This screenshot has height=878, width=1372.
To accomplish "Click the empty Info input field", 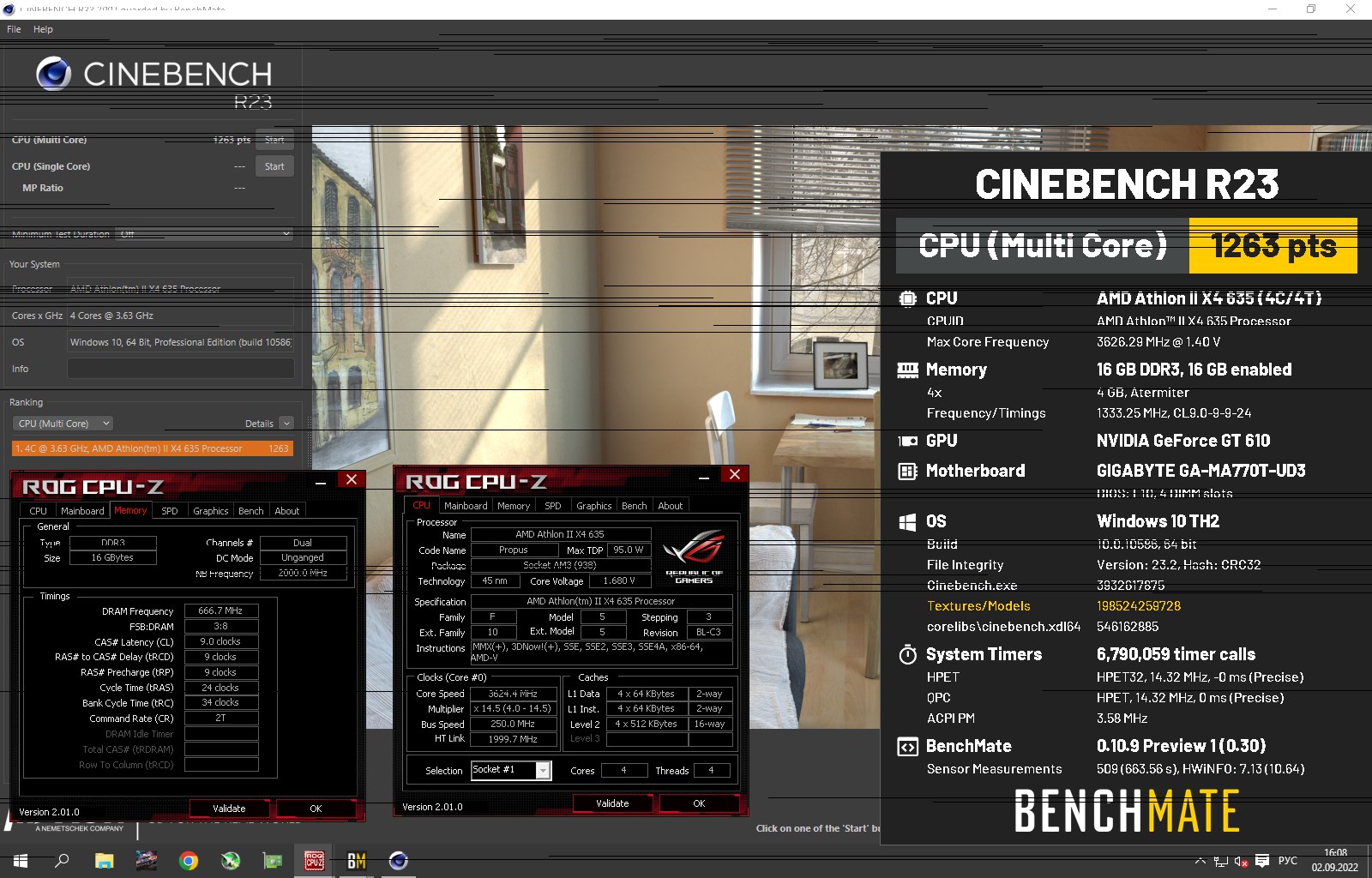I will coord(180,369).
